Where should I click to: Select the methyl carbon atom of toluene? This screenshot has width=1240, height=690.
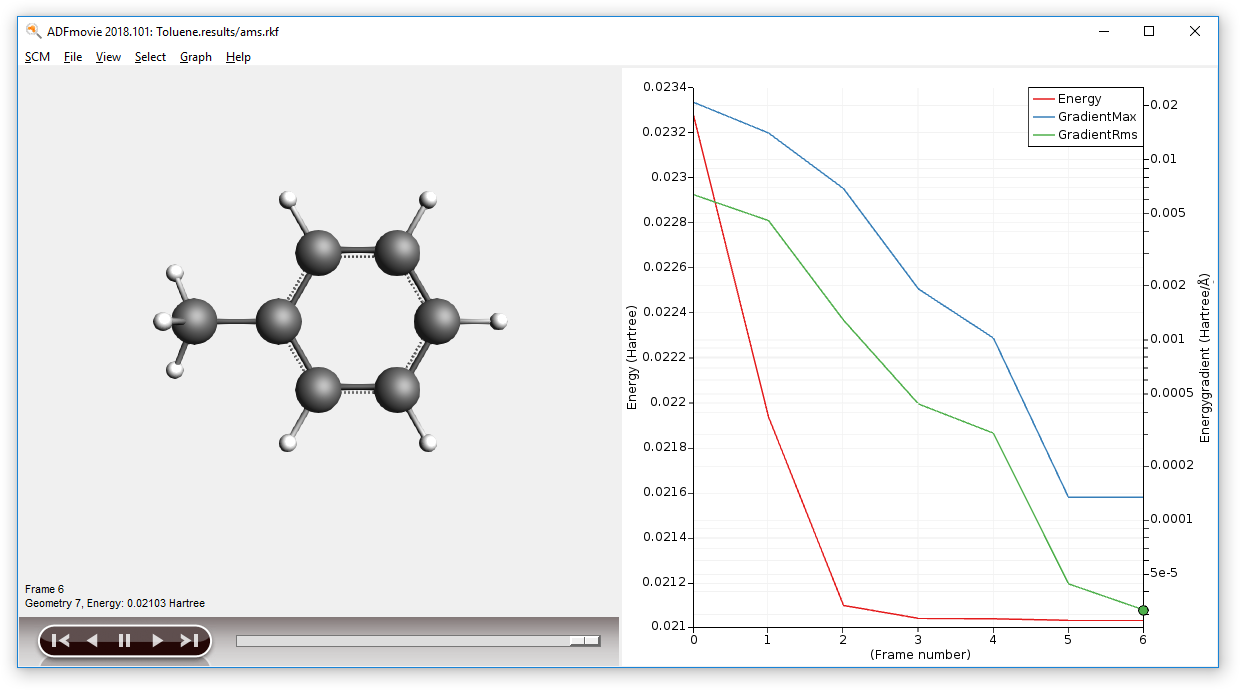coord(197,322)
